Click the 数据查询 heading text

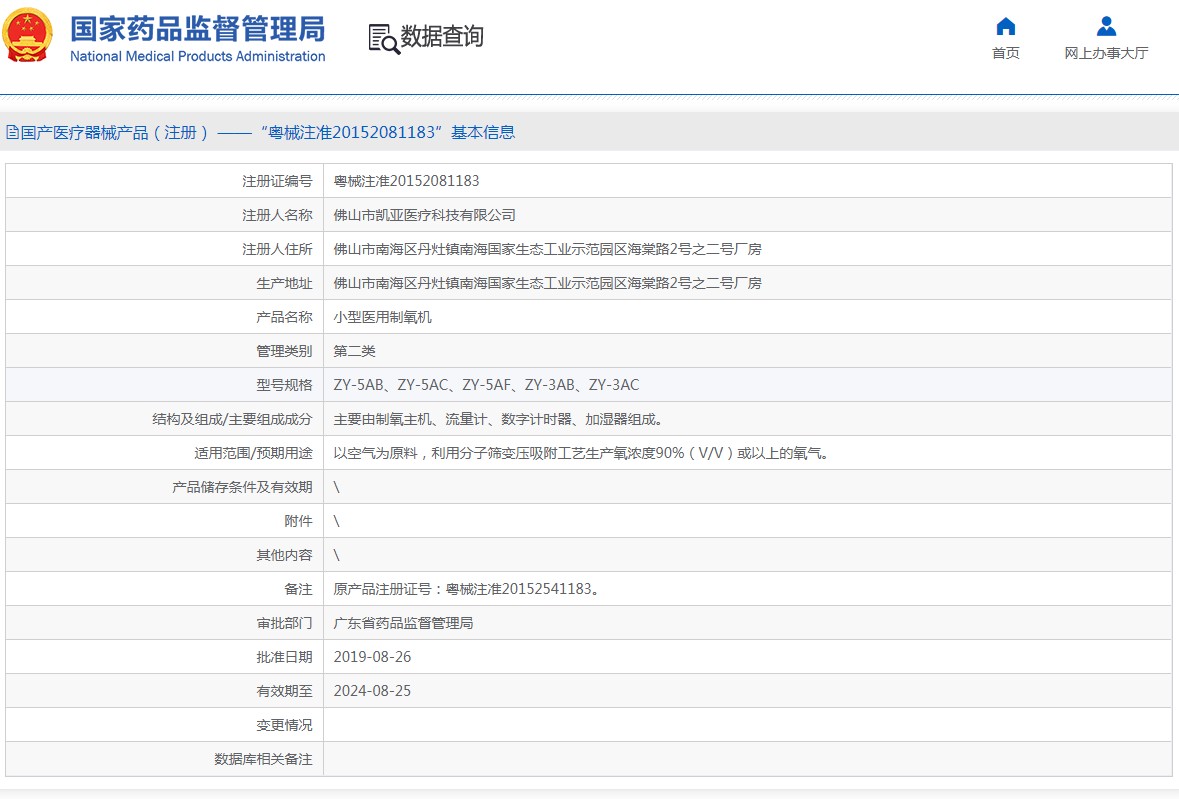tap(441, 36)
